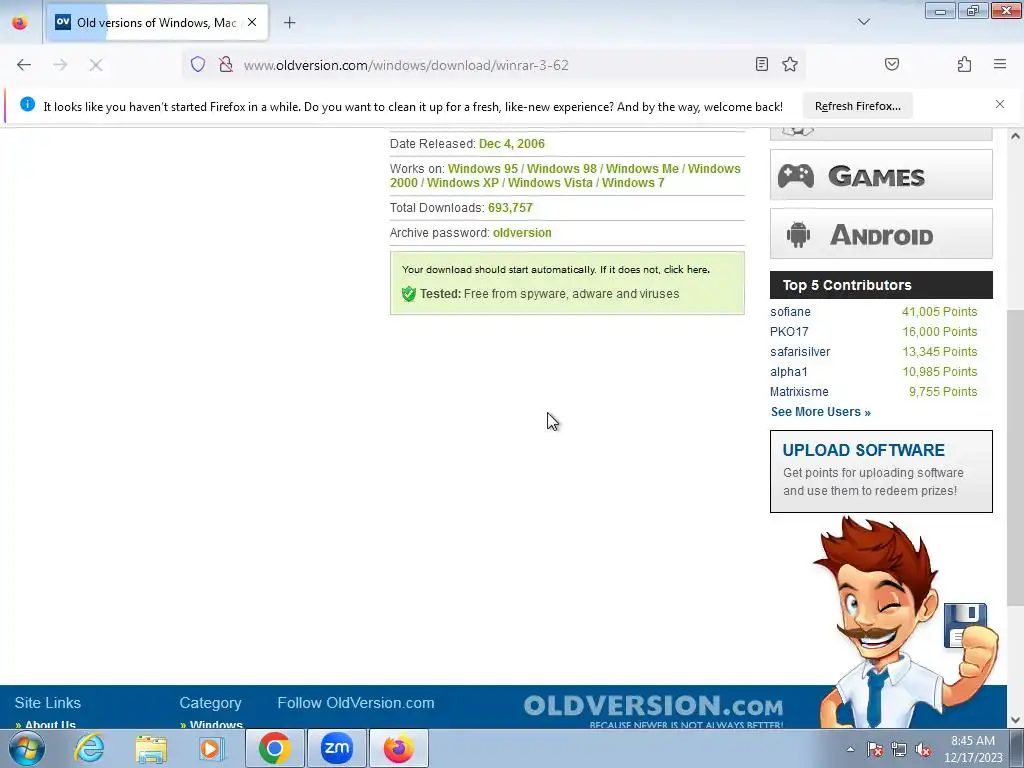This screenshot has height=768, width=1024.
Task: Click the Dec 4, 2006 release date
Action: click(511, 144)
